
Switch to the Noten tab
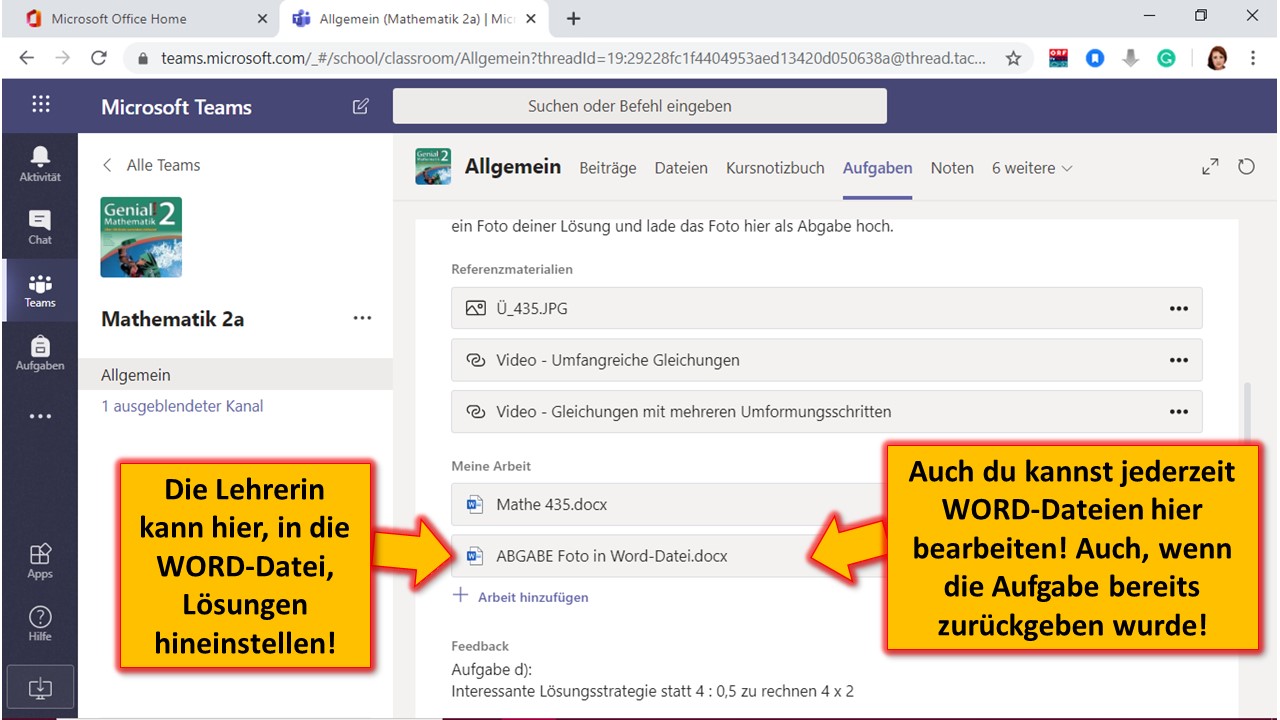pyautogui.click(x=952, y=168)
